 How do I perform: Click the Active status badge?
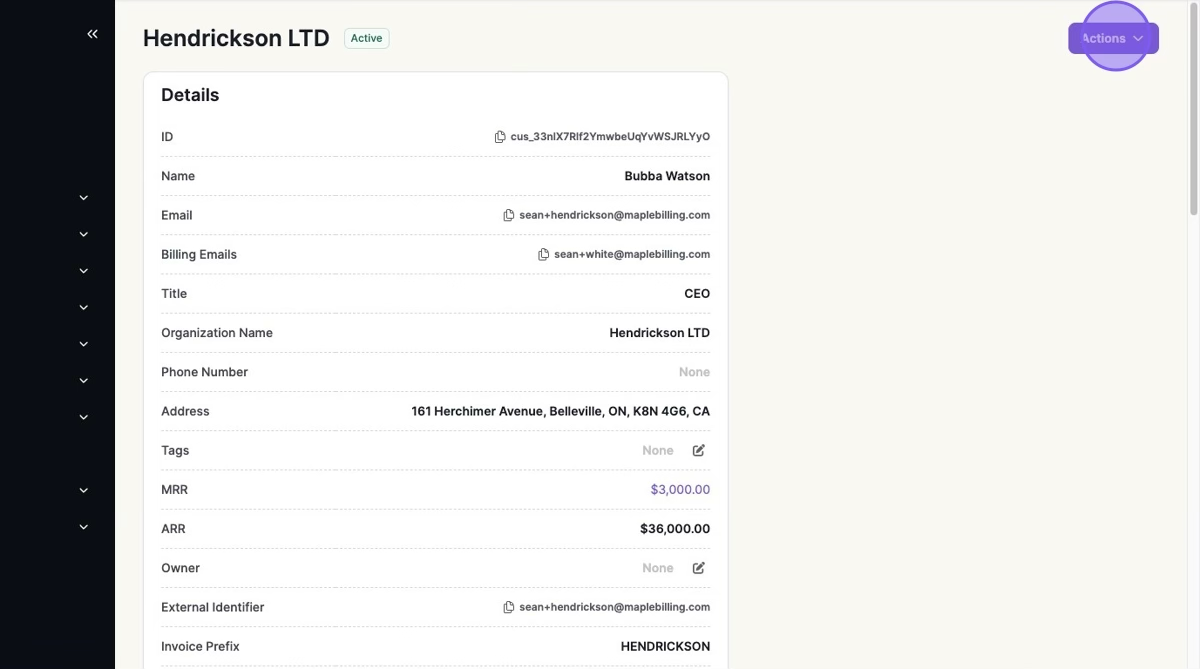pyautogui.click(x=366, y=38)
